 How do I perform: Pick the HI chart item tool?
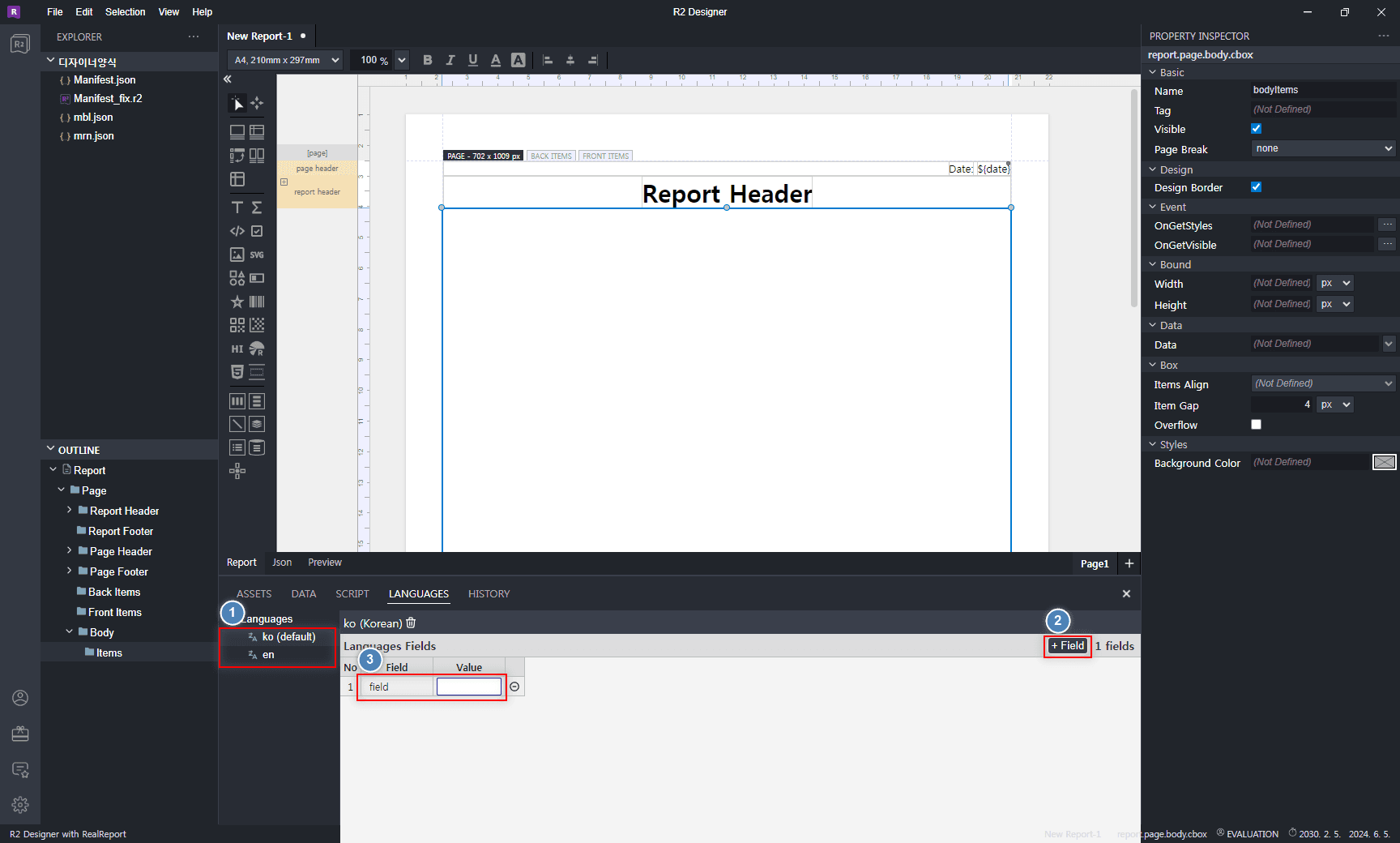coord(237,349)
